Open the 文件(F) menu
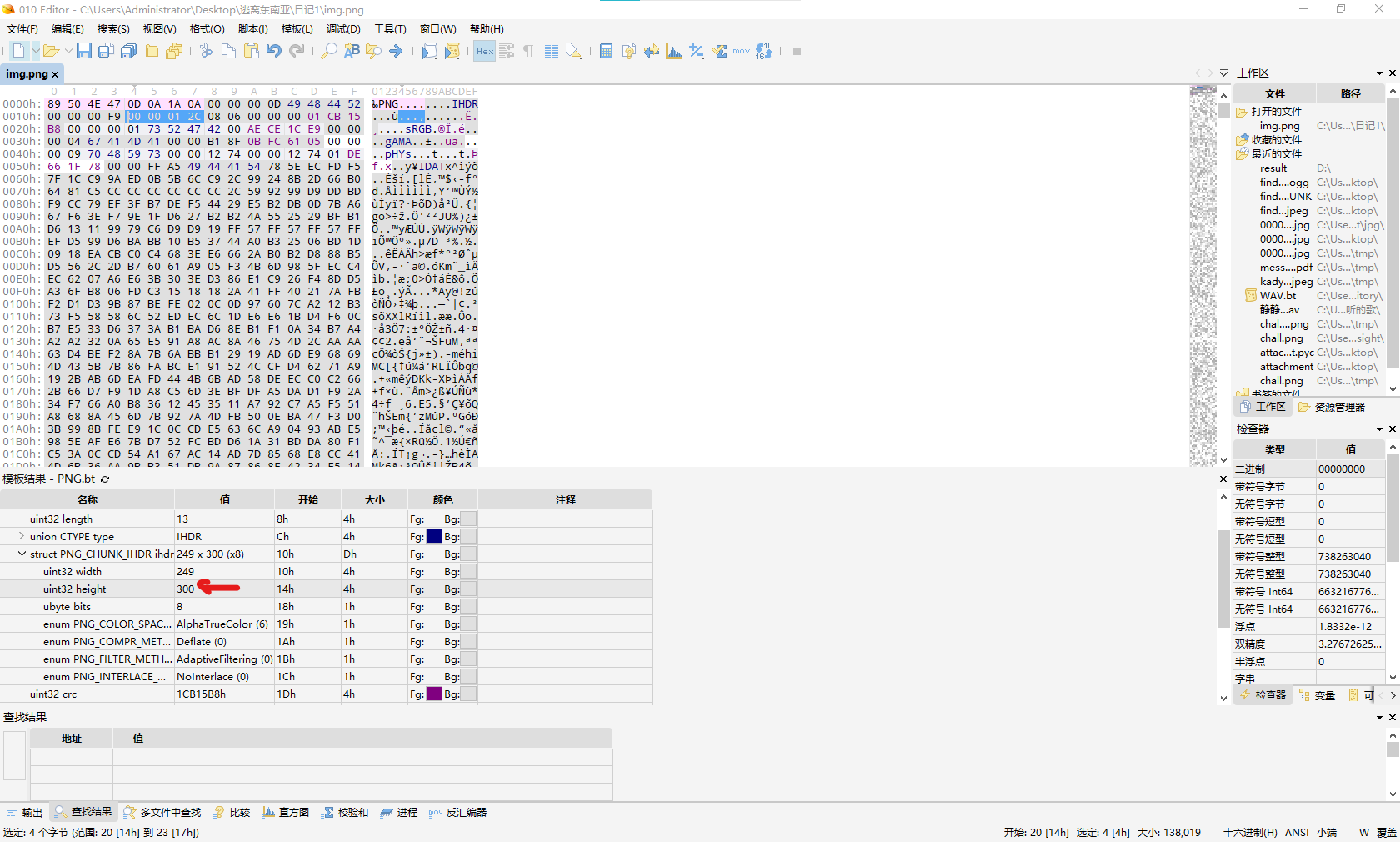Viewport: 1400px width, 842px height. [x=22, y=29]
